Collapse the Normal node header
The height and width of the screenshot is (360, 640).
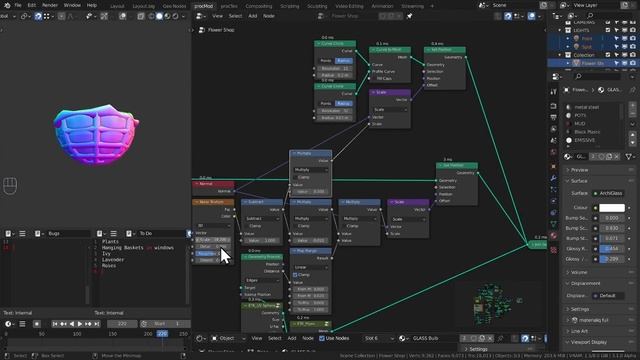[x=197, y=184]
